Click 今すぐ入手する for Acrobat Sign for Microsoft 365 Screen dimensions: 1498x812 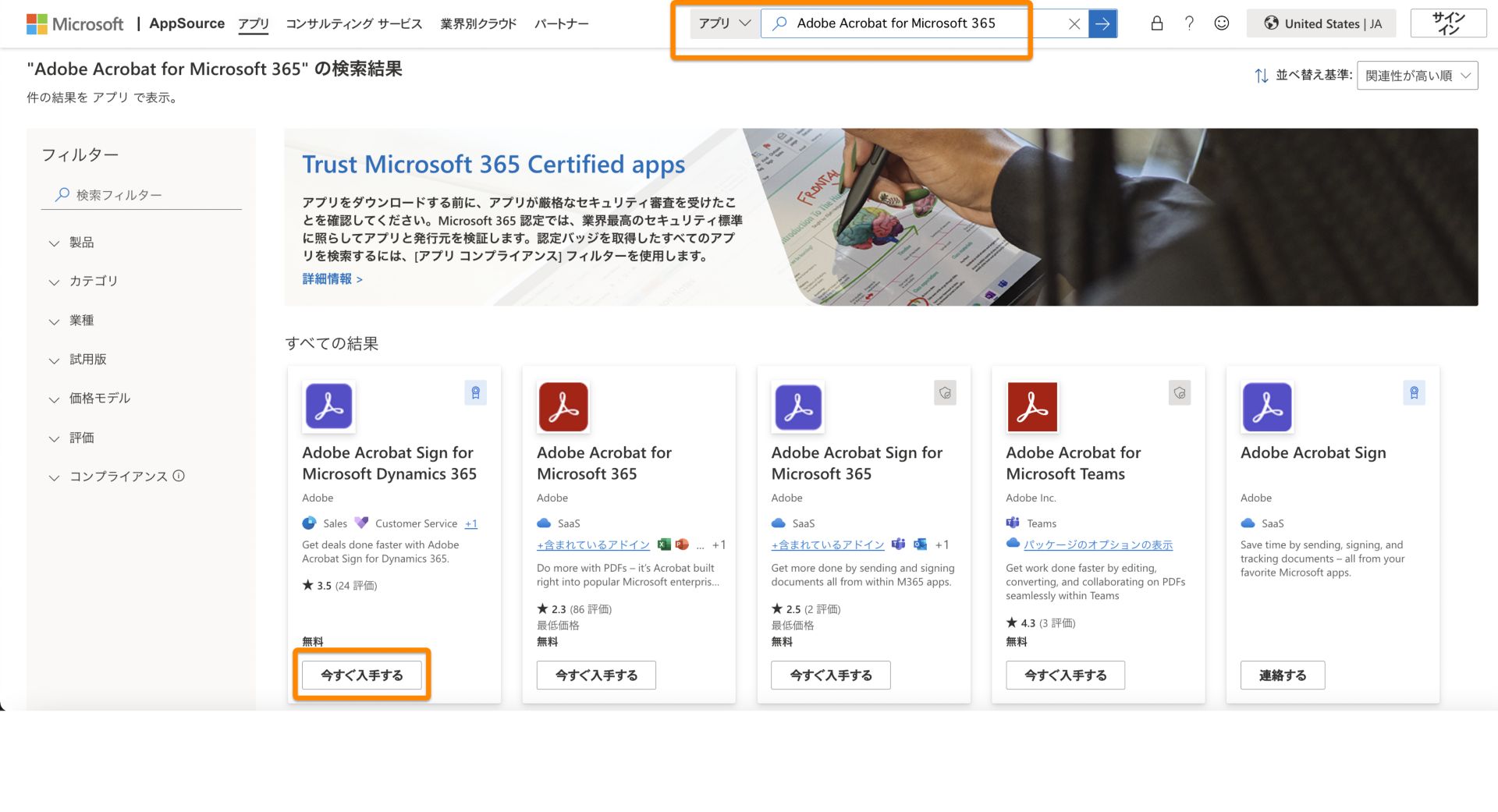click(x=831, y=675)
